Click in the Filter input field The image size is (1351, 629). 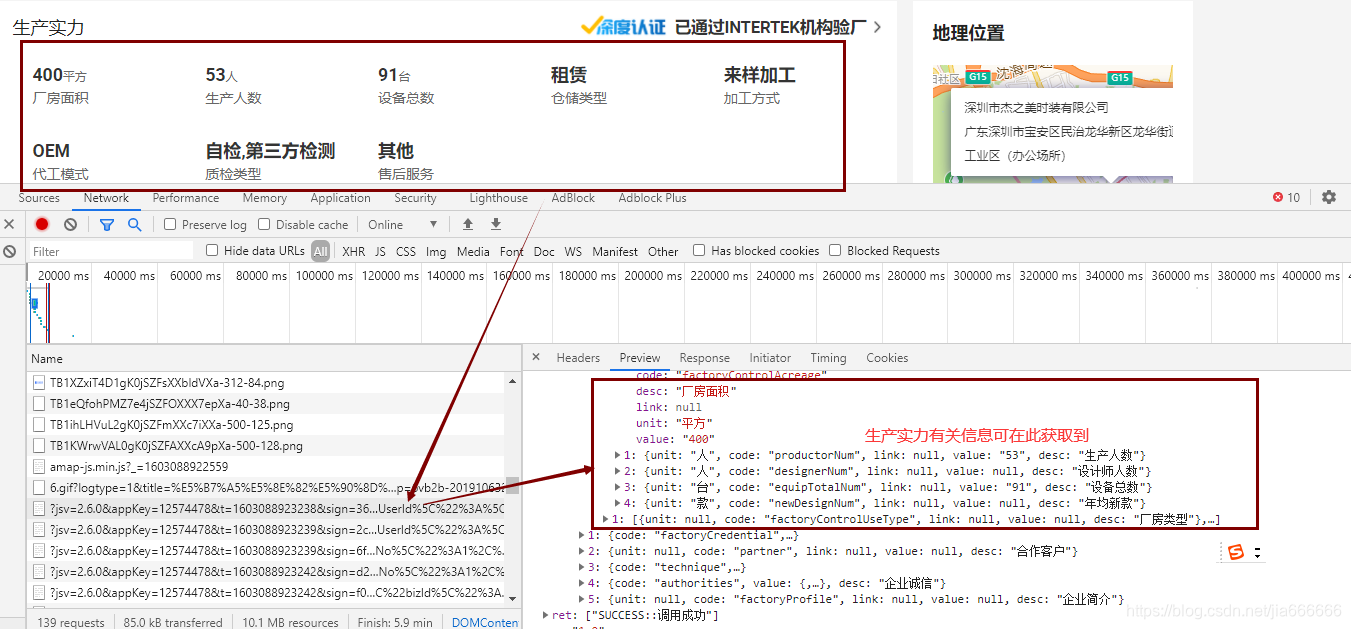point(110,251)
